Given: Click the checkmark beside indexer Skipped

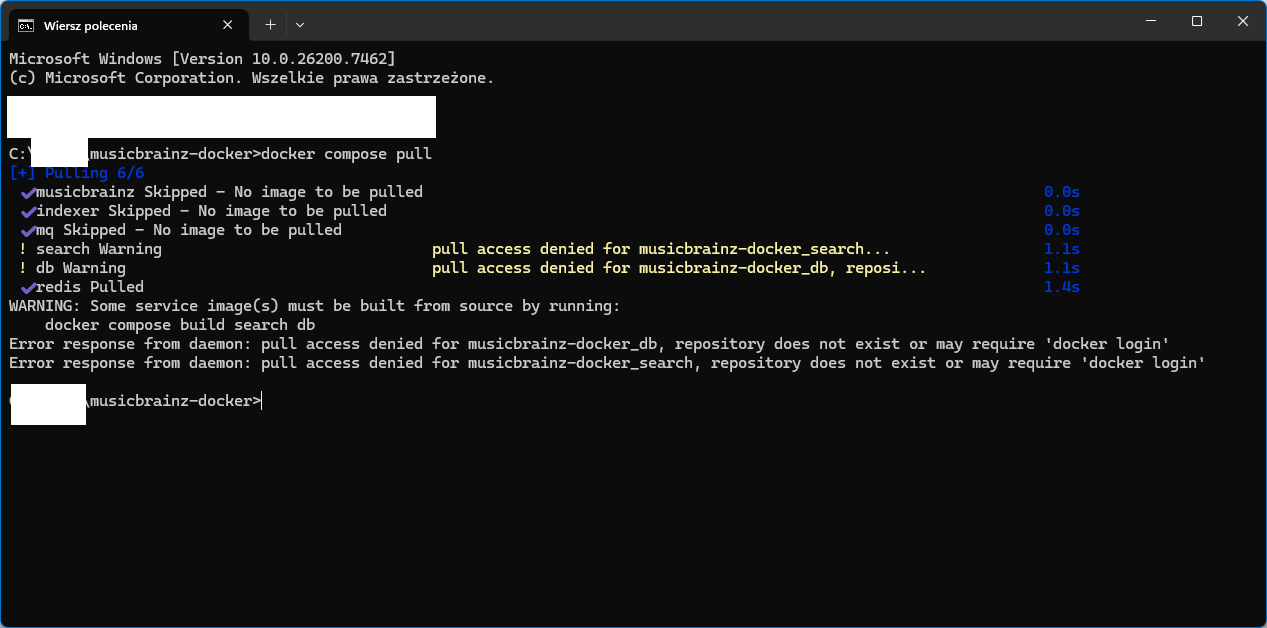Looking at the screenshot, I should point(28,211).
